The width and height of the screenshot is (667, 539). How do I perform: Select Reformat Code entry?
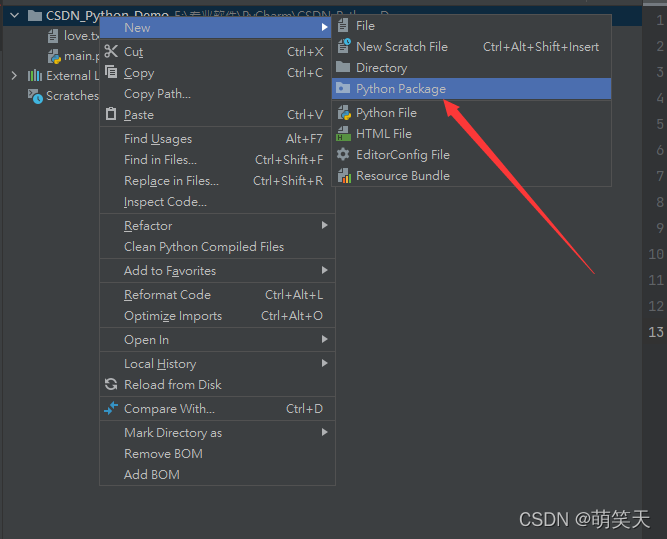(217, 295)
